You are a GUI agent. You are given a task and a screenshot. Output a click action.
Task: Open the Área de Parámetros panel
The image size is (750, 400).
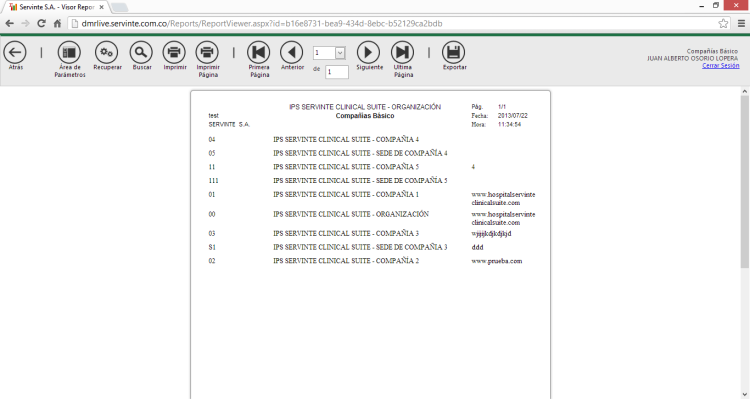coord(70,52)
